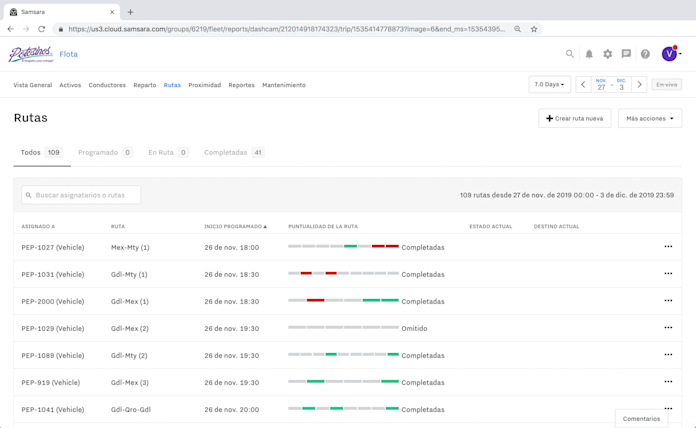Screen dimensions: 696x428
Task: Click the punctuality bar for Gdl-Qro-Gdl
Action: pos(344,408)
